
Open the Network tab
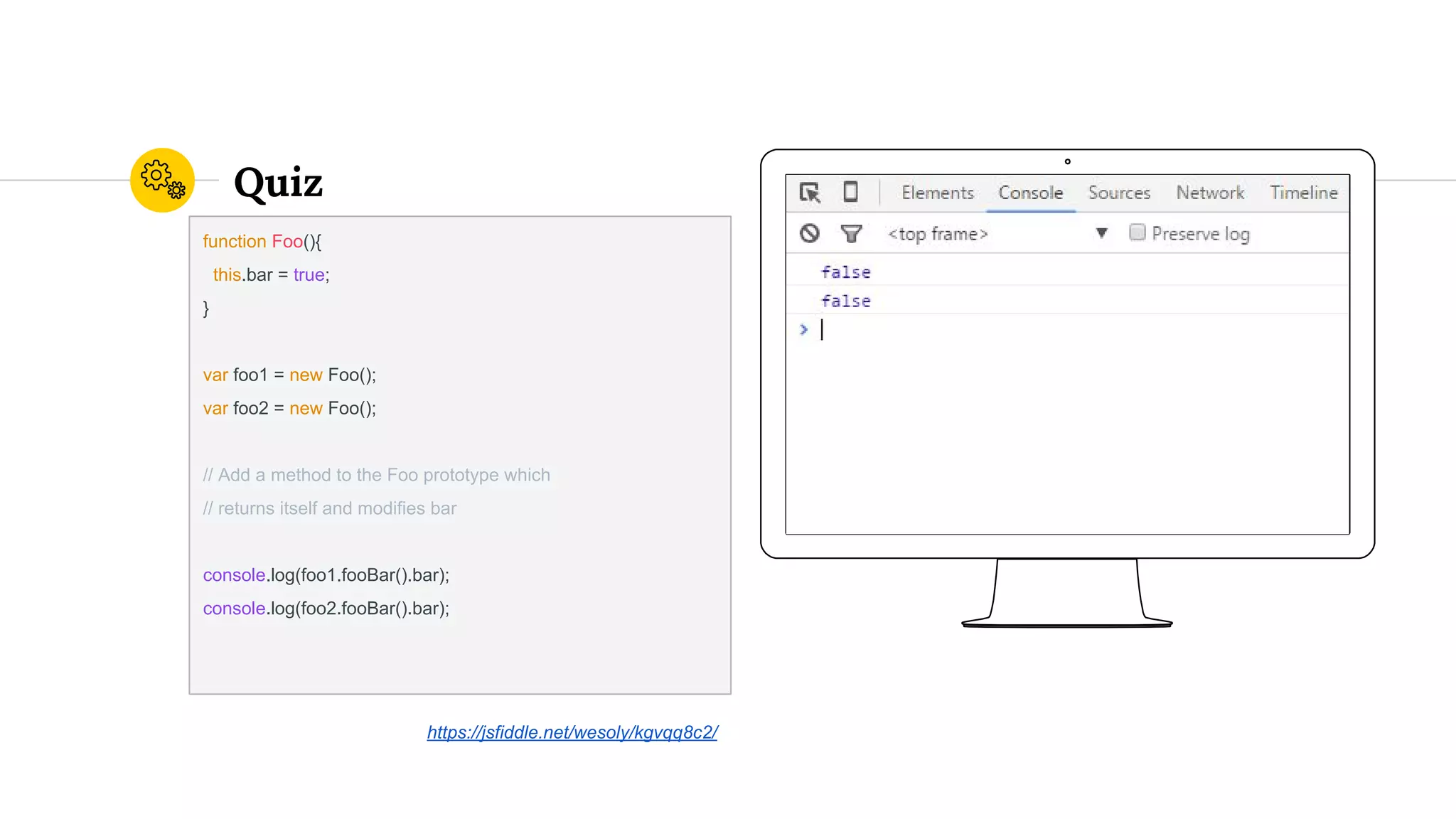pyautogui.click(x=1210, y=193)
